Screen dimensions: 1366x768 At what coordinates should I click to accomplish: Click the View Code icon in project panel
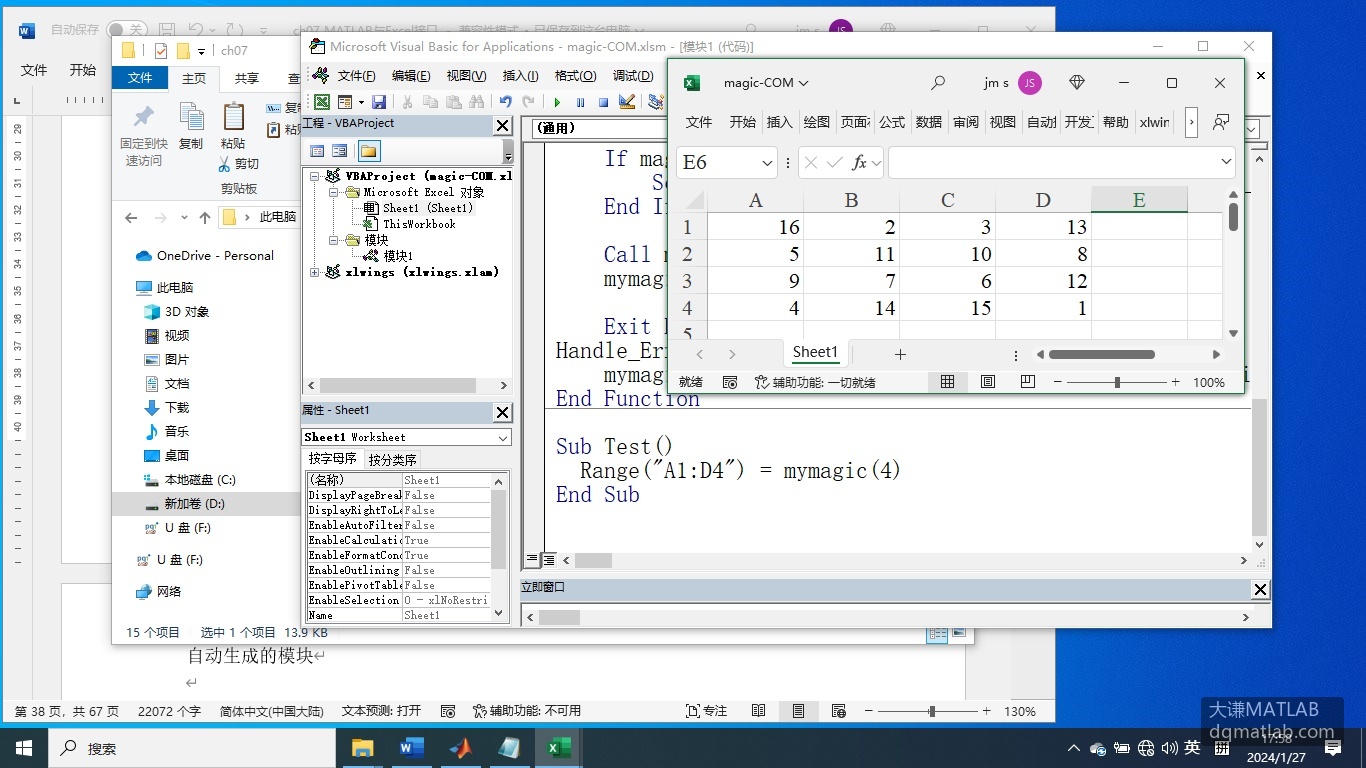[x=317, y=151]
